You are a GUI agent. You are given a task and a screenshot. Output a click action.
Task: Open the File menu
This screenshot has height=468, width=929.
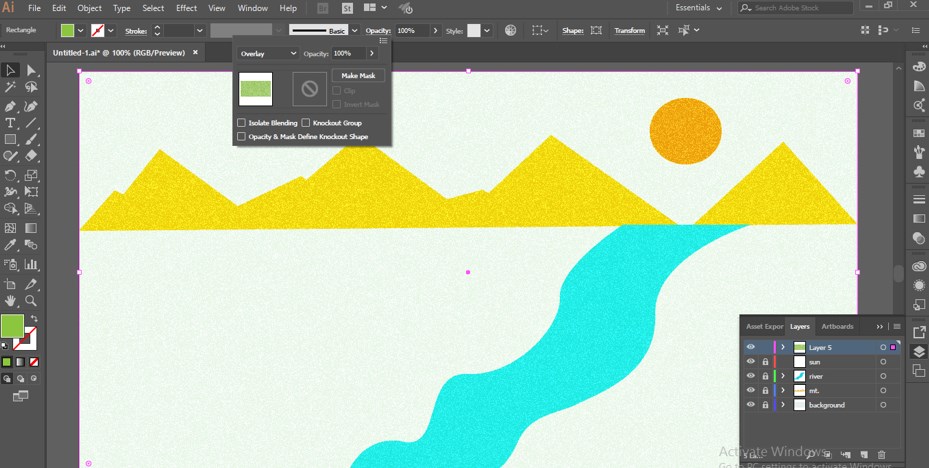[34, 8]
